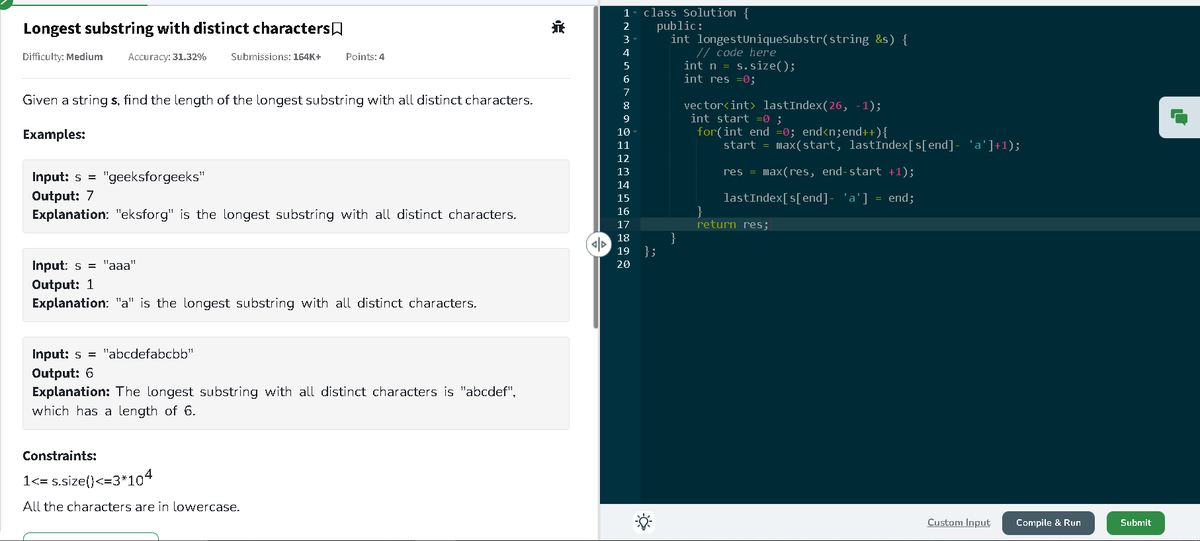The image size is (1200, 541).
Task: Click the Submit button
Action: click(x=1135, y=523)
